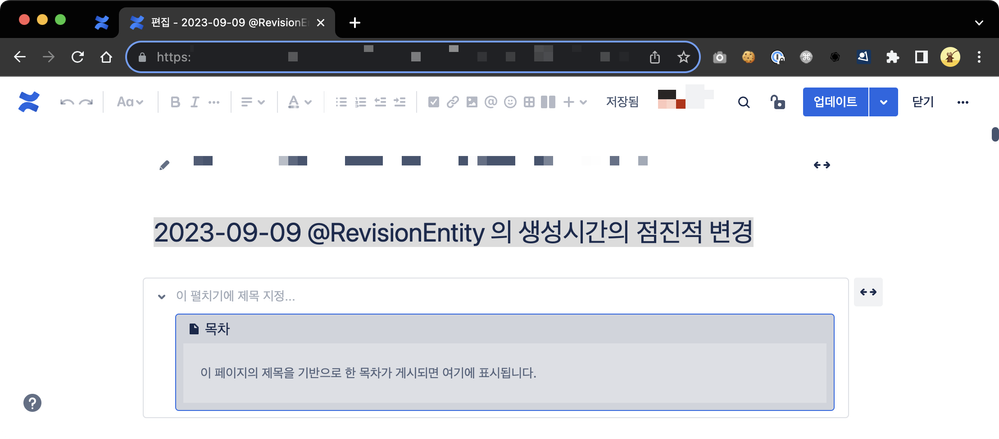The height and width of the screenshot is (439, 999).
Task: Insert an emoji
Action: point(510,102)
